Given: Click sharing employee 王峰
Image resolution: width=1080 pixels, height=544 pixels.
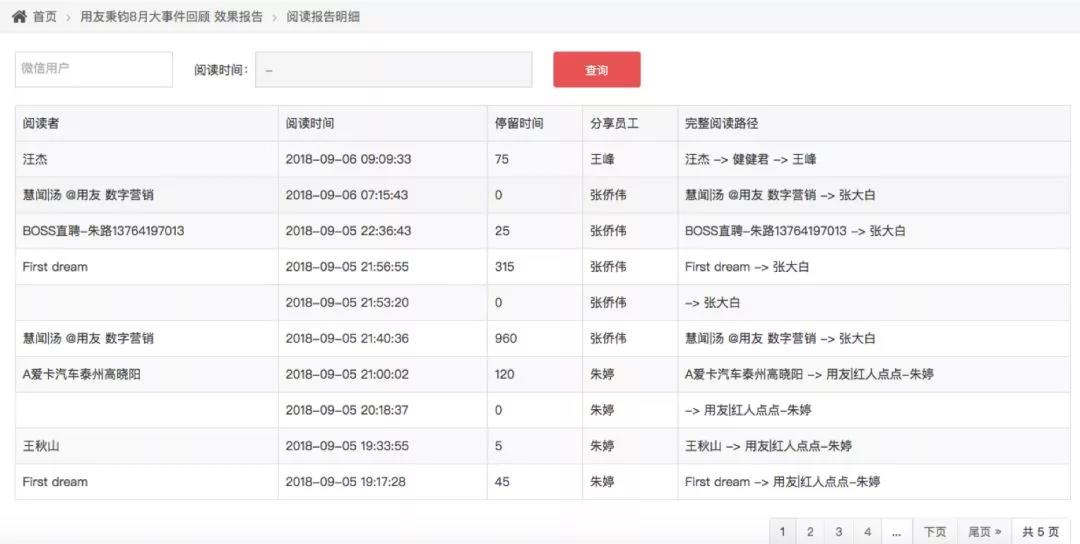Looking at the screenshot, I should 602,159.
